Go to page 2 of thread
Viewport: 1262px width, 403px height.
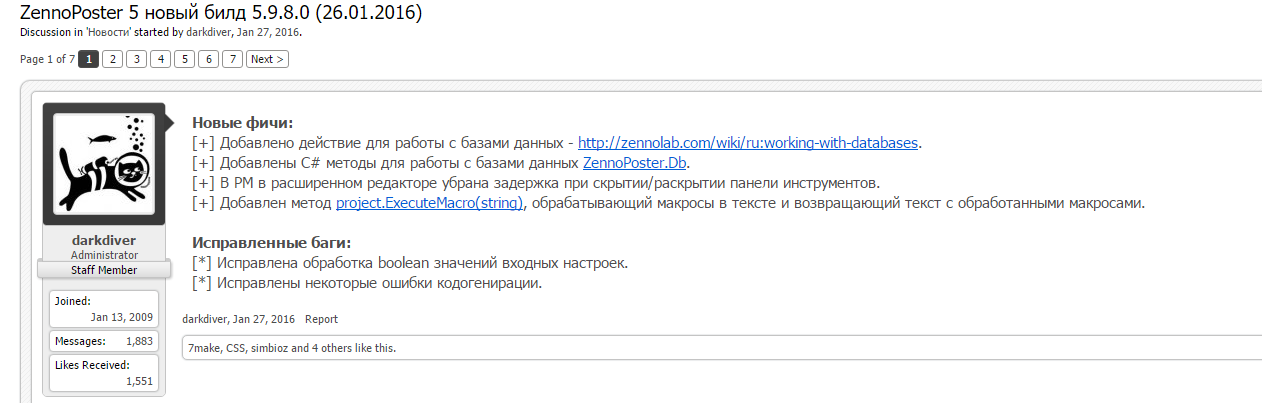click(x=112, y=59)
